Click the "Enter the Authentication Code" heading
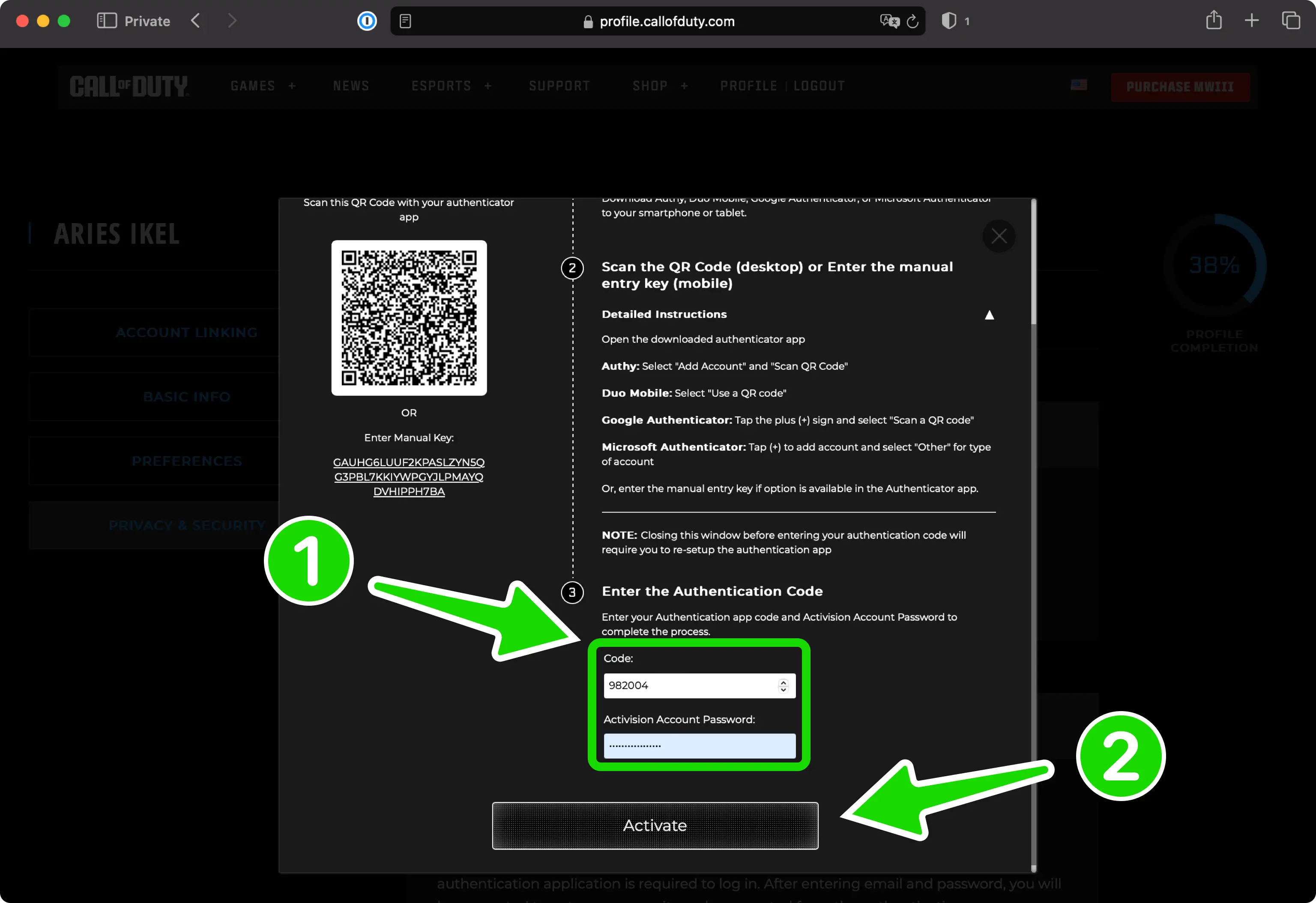Image resolution: width=1316 pixels, height=903 pixels. [x=712, y=591]
